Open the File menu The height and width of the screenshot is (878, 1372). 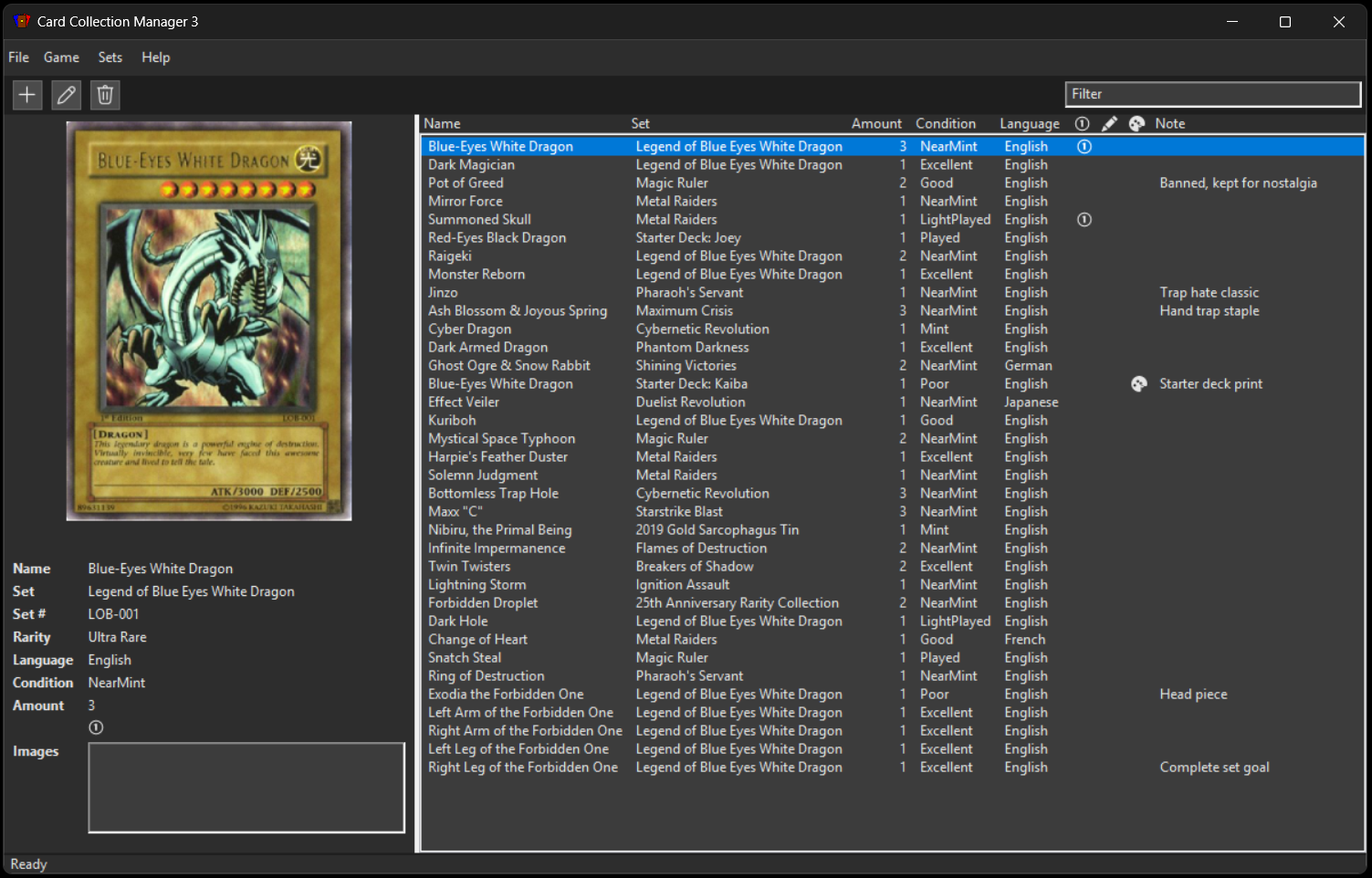[x=19, y=57]
